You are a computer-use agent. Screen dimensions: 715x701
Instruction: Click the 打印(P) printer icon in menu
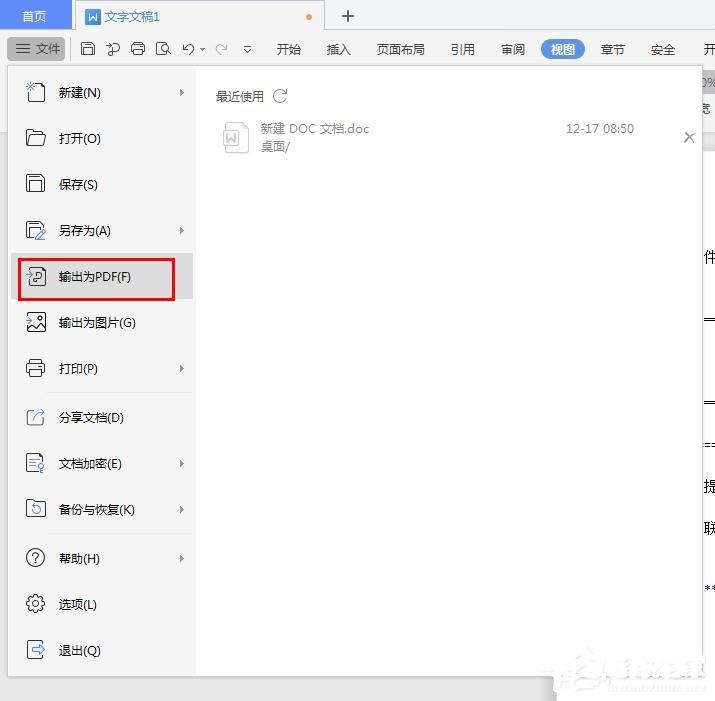[x=36, y=368]
